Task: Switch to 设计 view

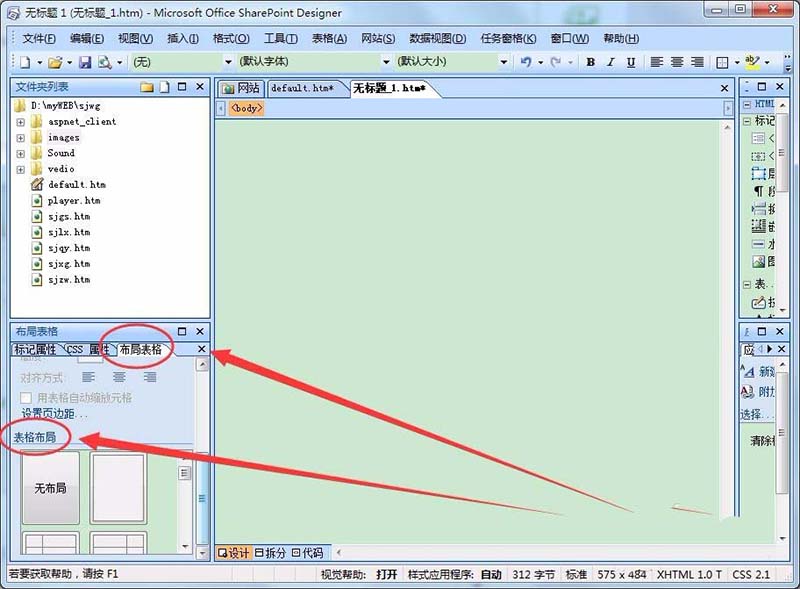Action: point(234,553)
